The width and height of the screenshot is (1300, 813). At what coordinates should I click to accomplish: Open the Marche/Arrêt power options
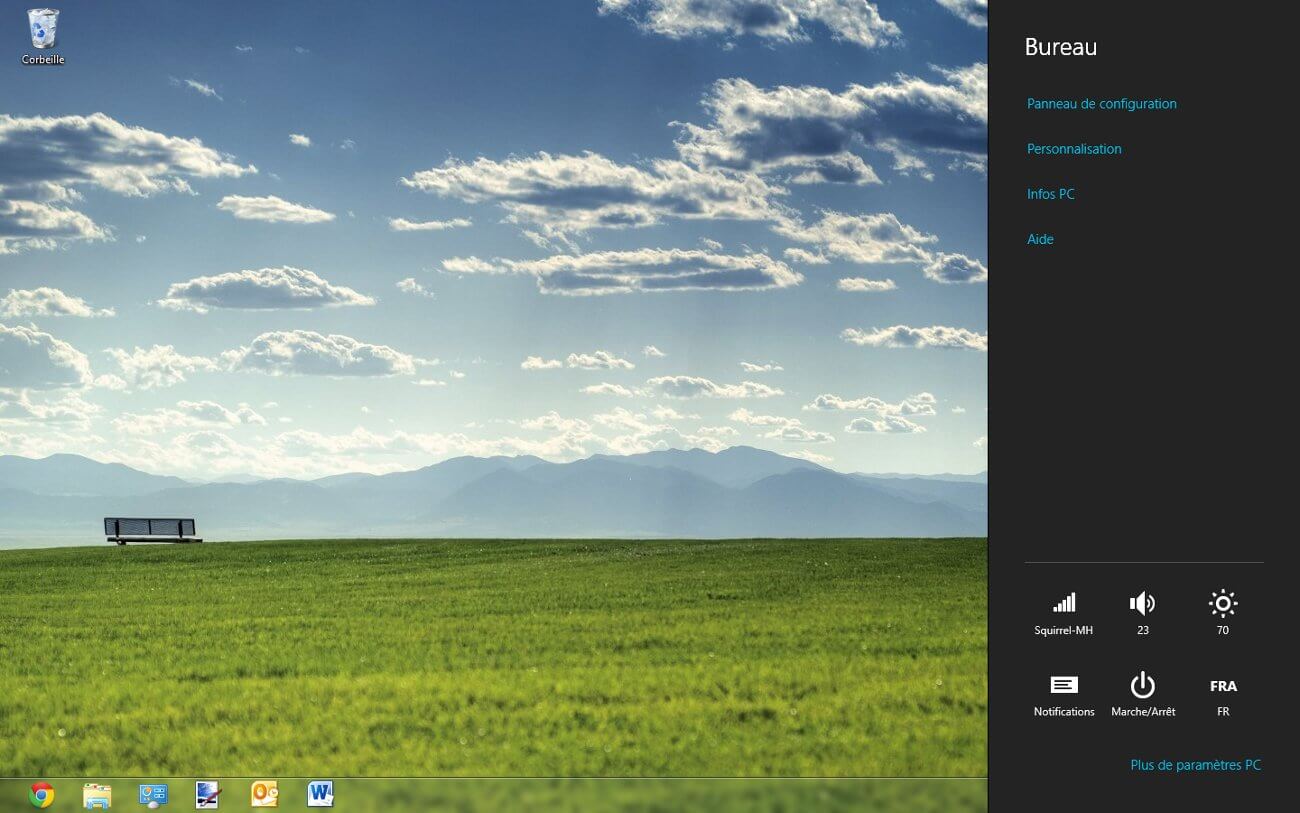click(1143, 694)
